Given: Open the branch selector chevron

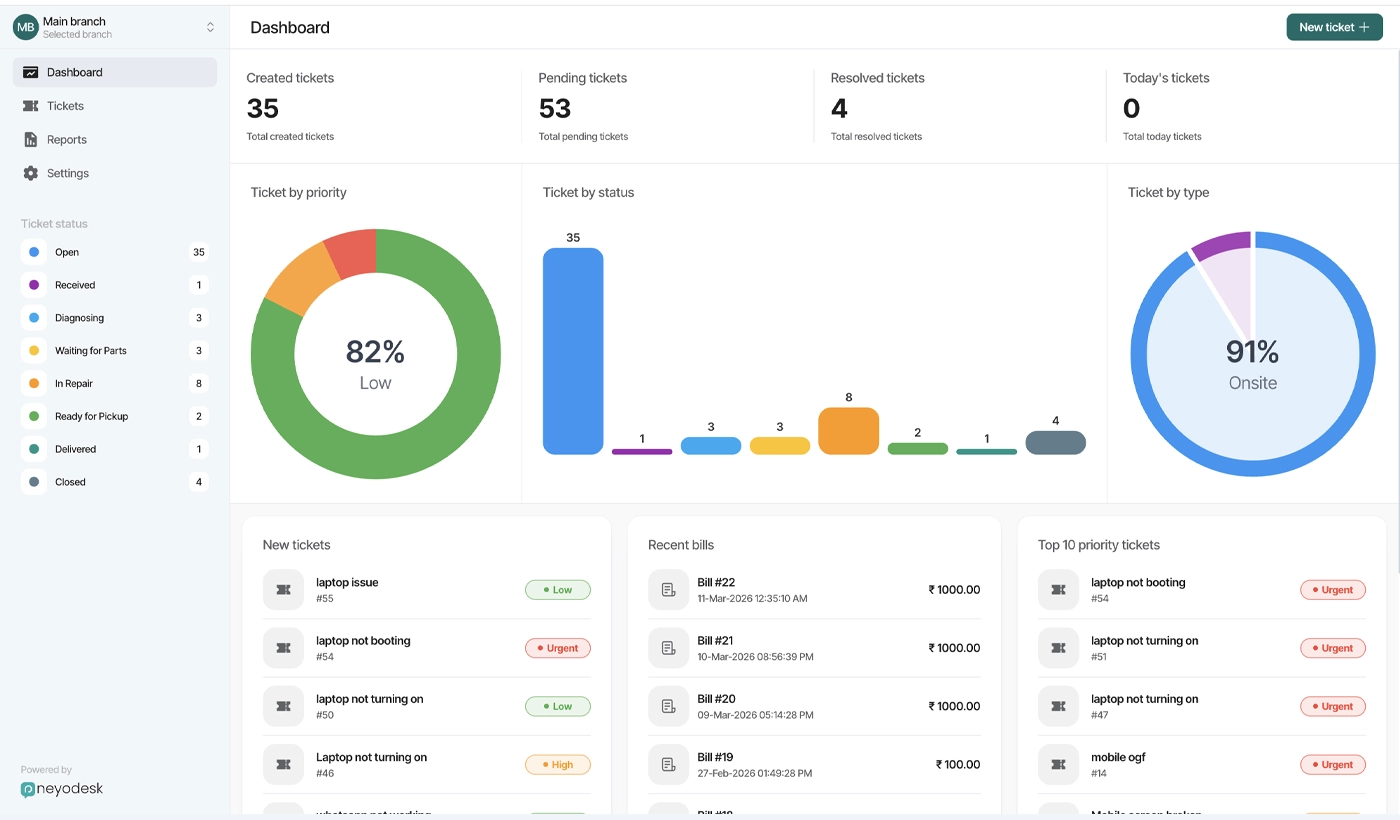Looking at the screenshot, I should (209, 27).
